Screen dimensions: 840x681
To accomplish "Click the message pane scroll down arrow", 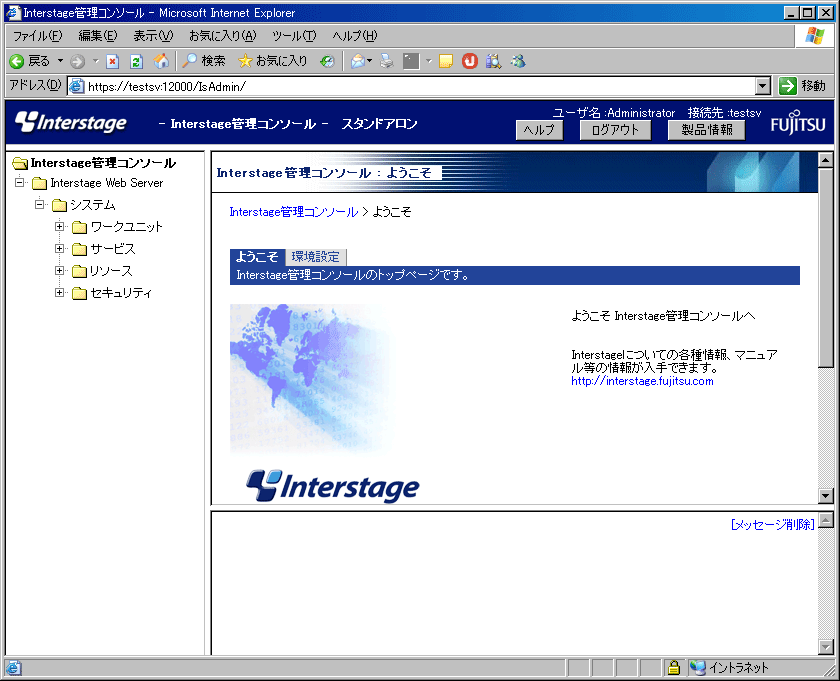I will [x=826, y=647].
